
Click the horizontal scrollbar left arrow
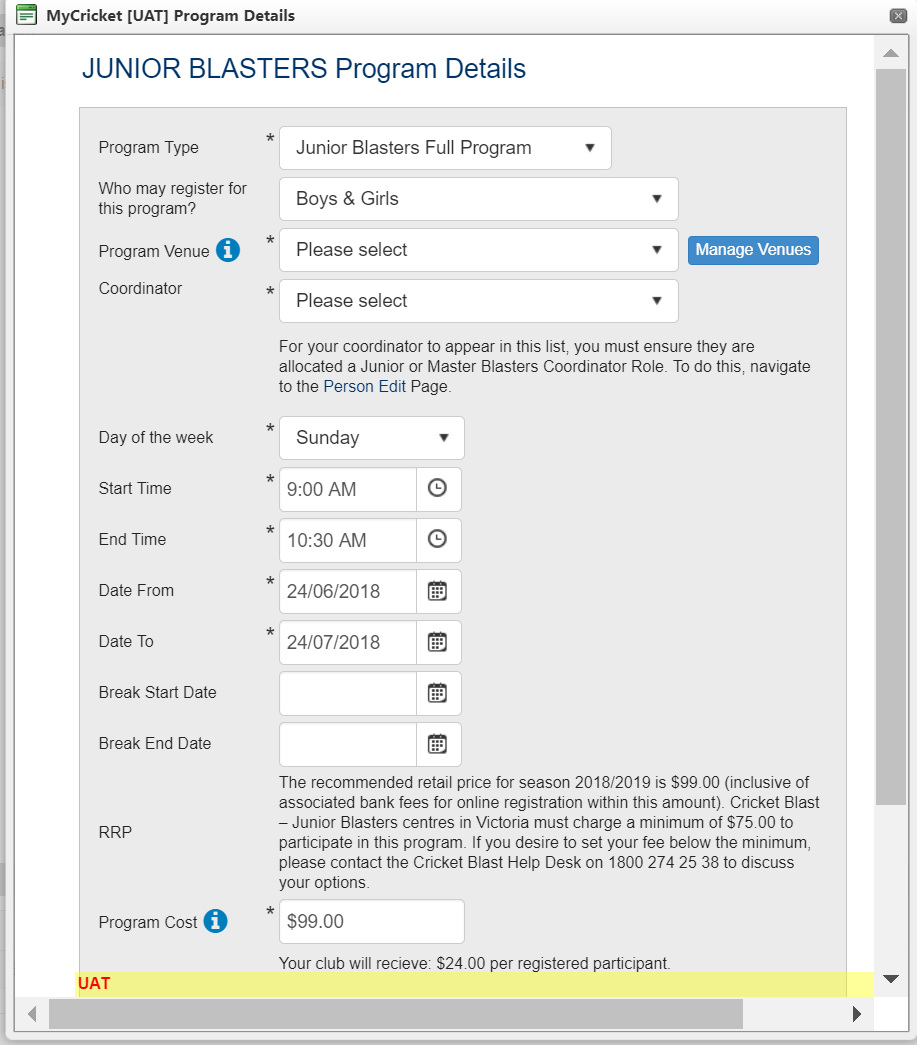[32, 1014]
